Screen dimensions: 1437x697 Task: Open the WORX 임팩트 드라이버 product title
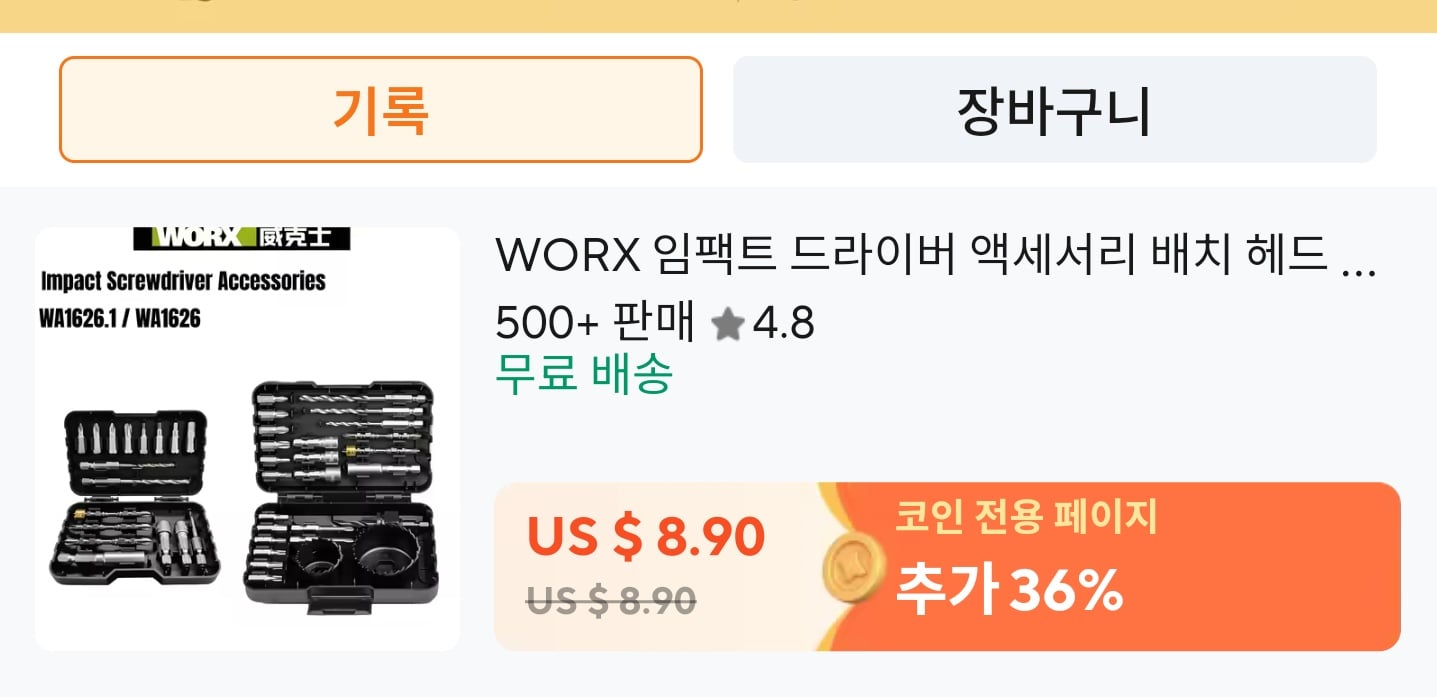coord(935,257)
